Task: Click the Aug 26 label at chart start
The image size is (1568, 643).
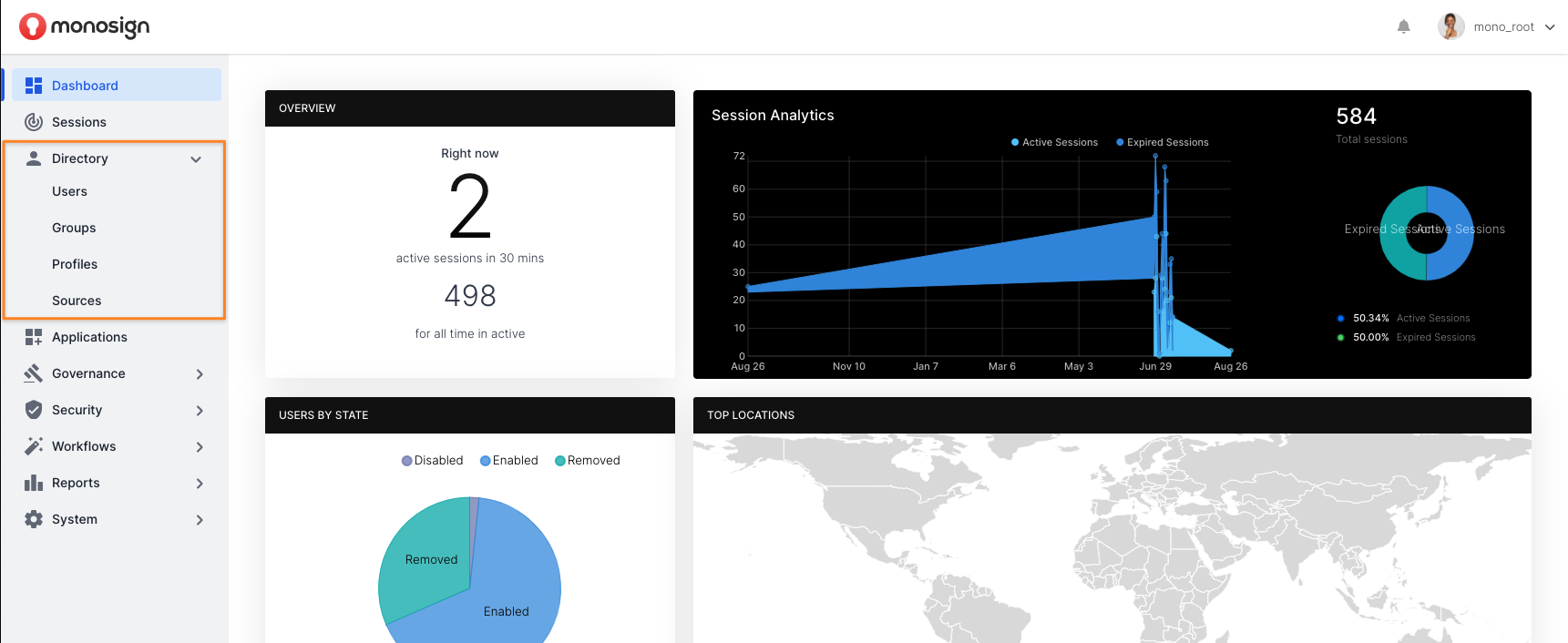Action: [748, 366]
